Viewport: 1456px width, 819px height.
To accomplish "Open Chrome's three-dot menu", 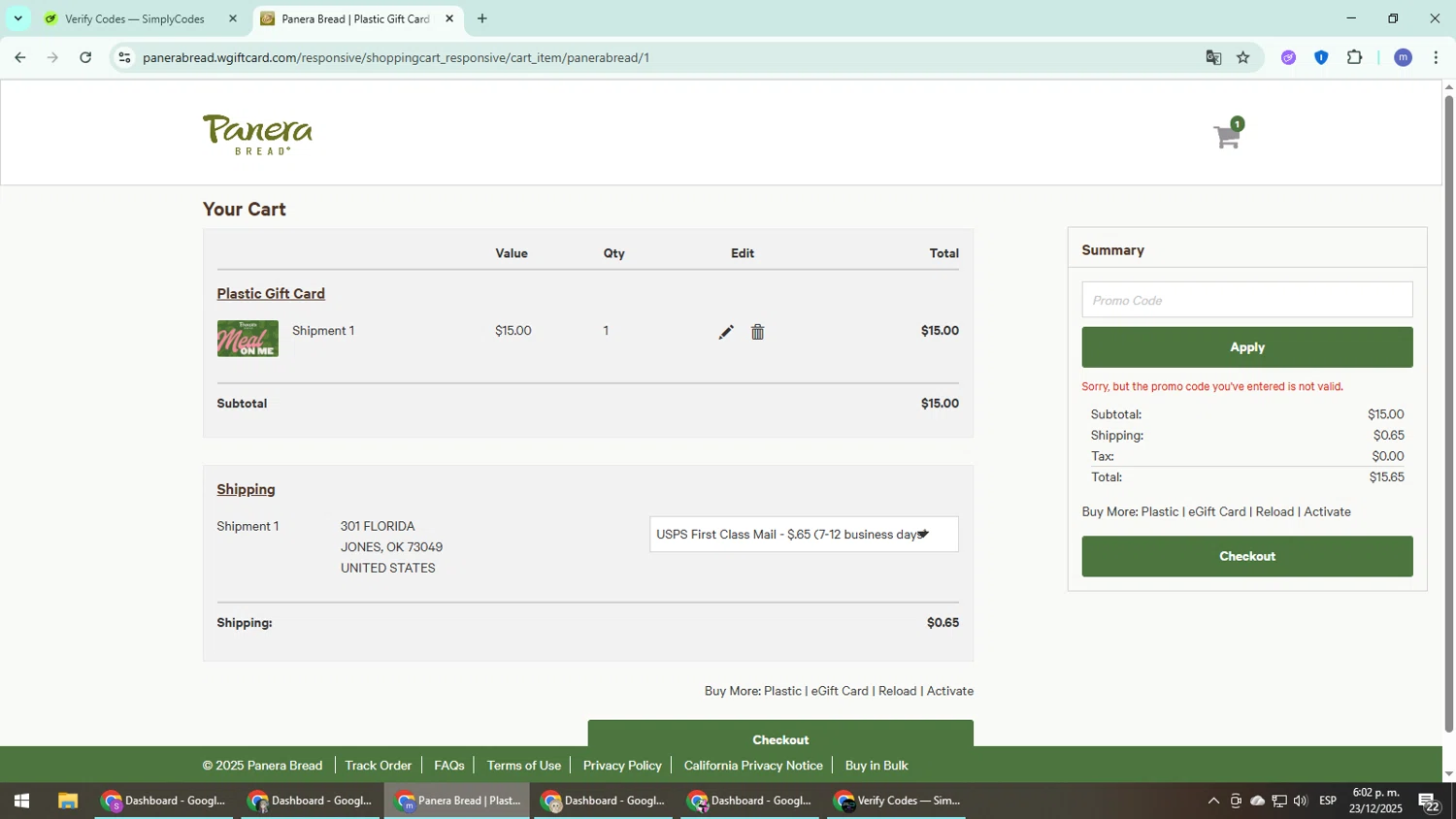I will coord(1437,57).
